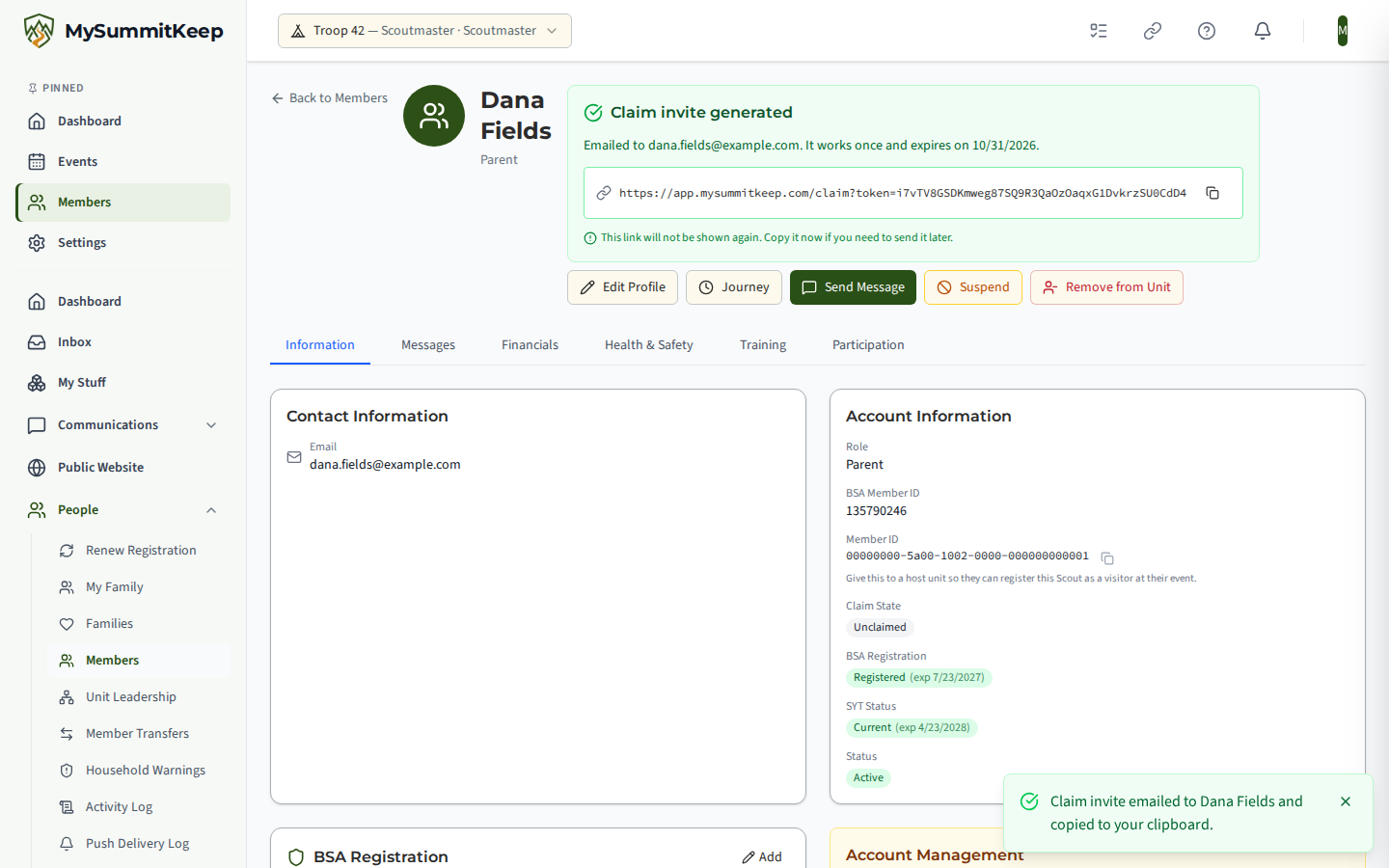Open Push Delivery Log under People
The width and height of the screenshot is (1389, 868).
[139, 844]
